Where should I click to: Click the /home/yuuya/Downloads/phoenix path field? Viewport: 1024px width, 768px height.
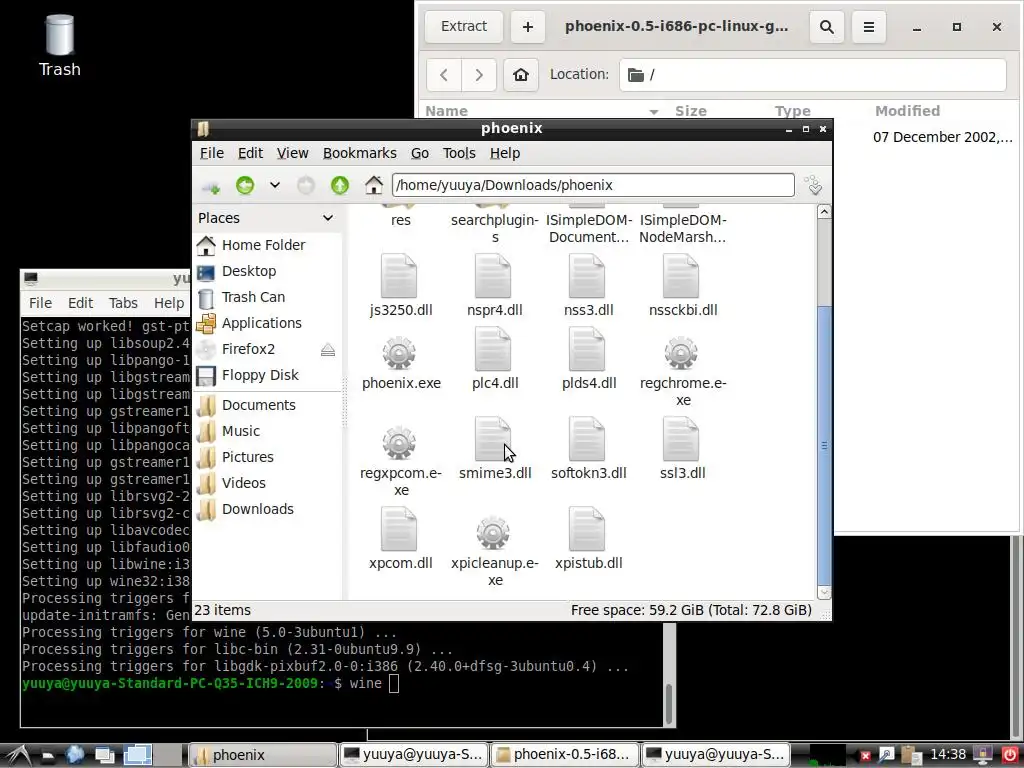tap(593, 185)
